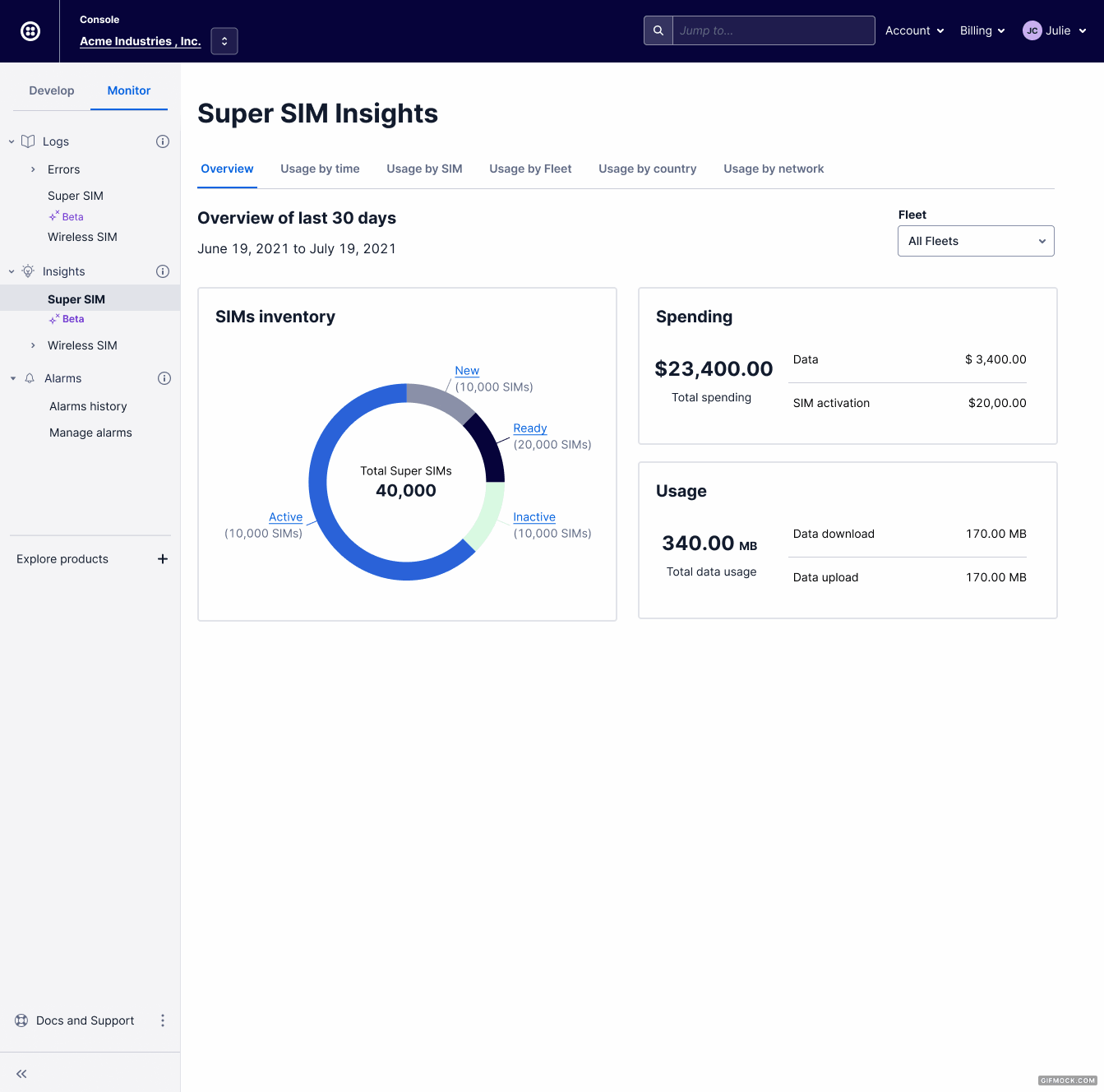Click the Ready link in chart legend
Viewport: 1104px width, 1092px height.
(x=529, y=428)
